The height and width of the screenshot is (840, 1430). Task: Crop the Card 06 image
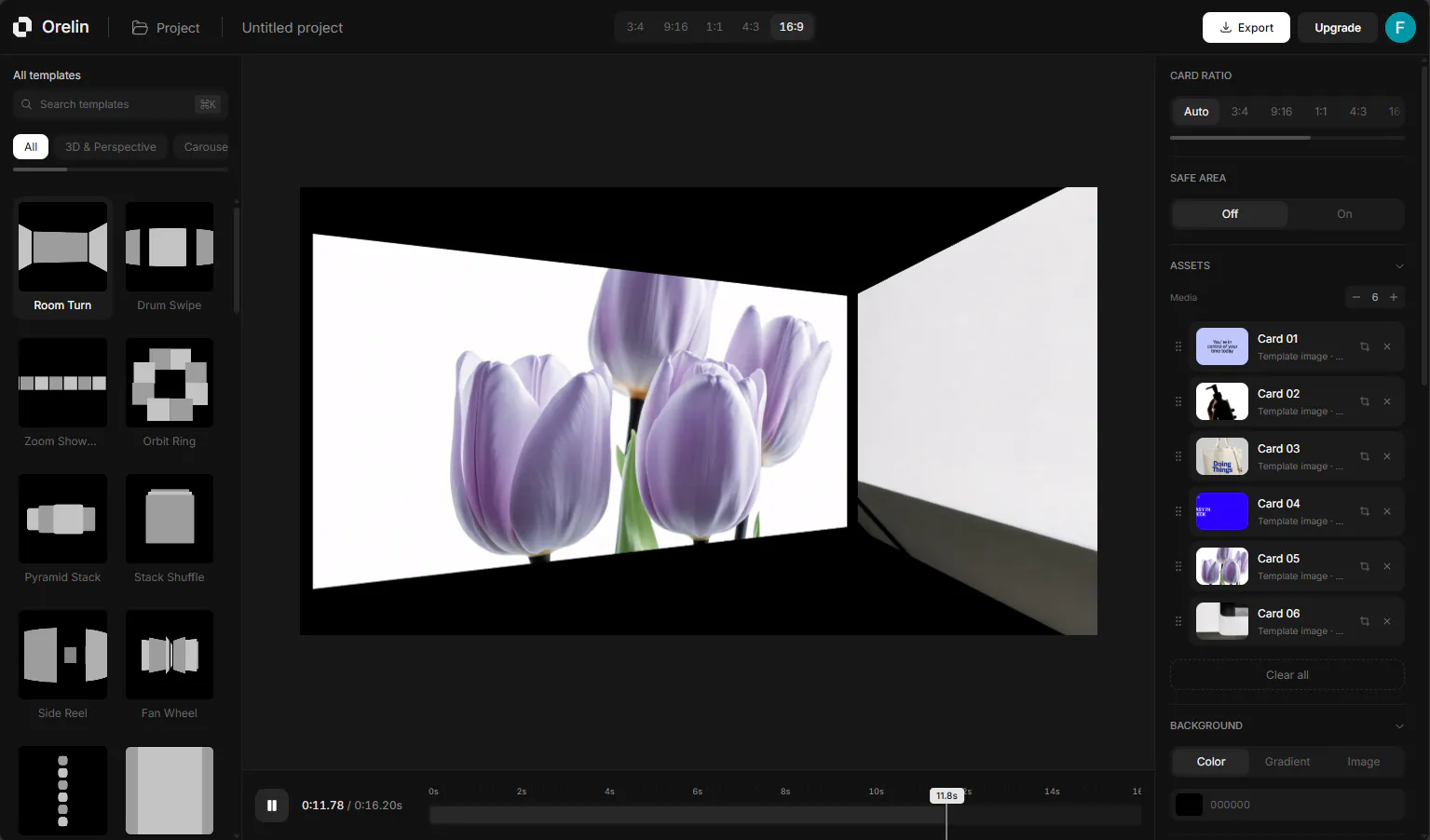(1365, 621)
